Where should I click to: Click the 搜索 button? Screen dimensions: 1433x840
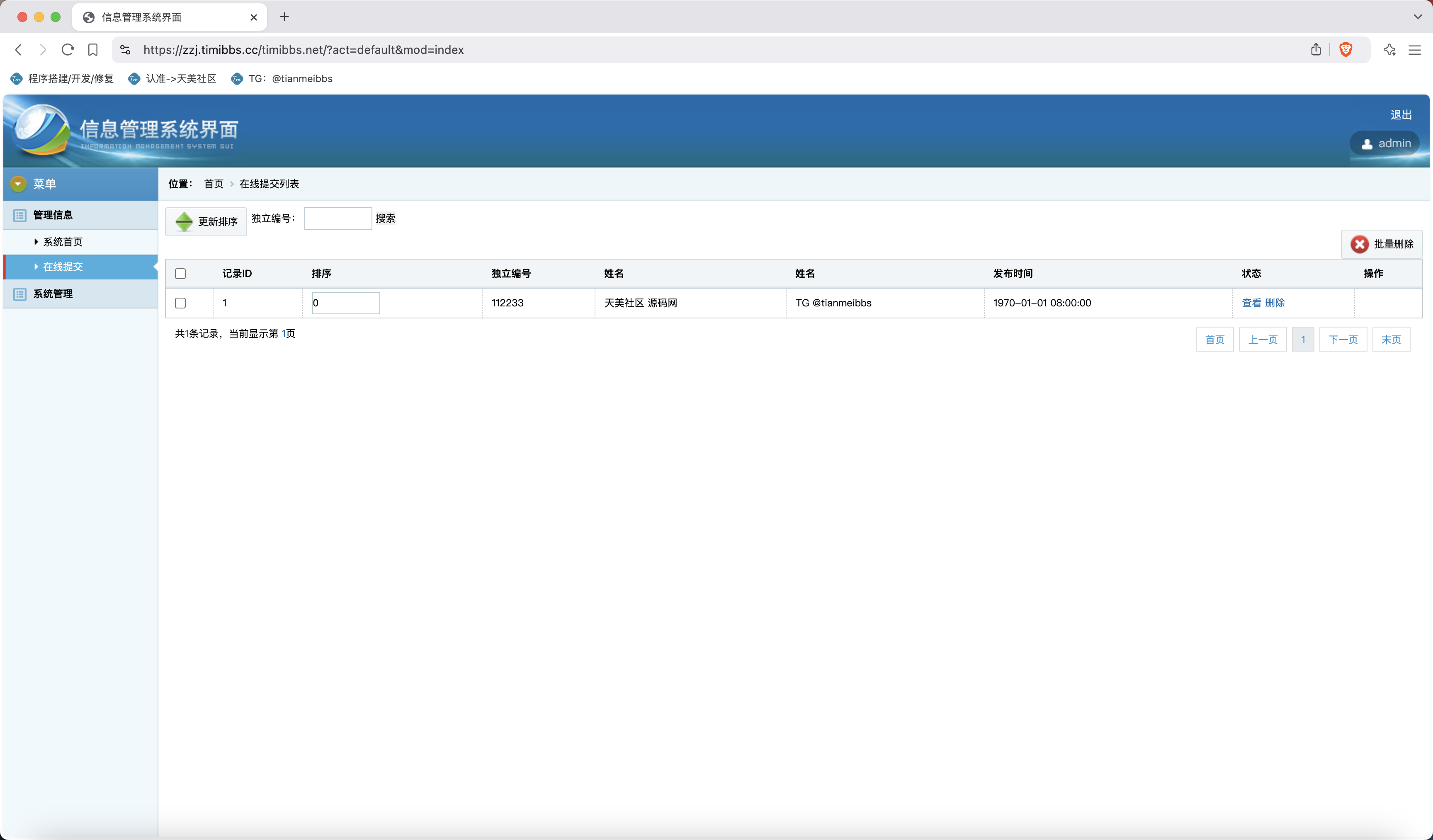point(386,218)
